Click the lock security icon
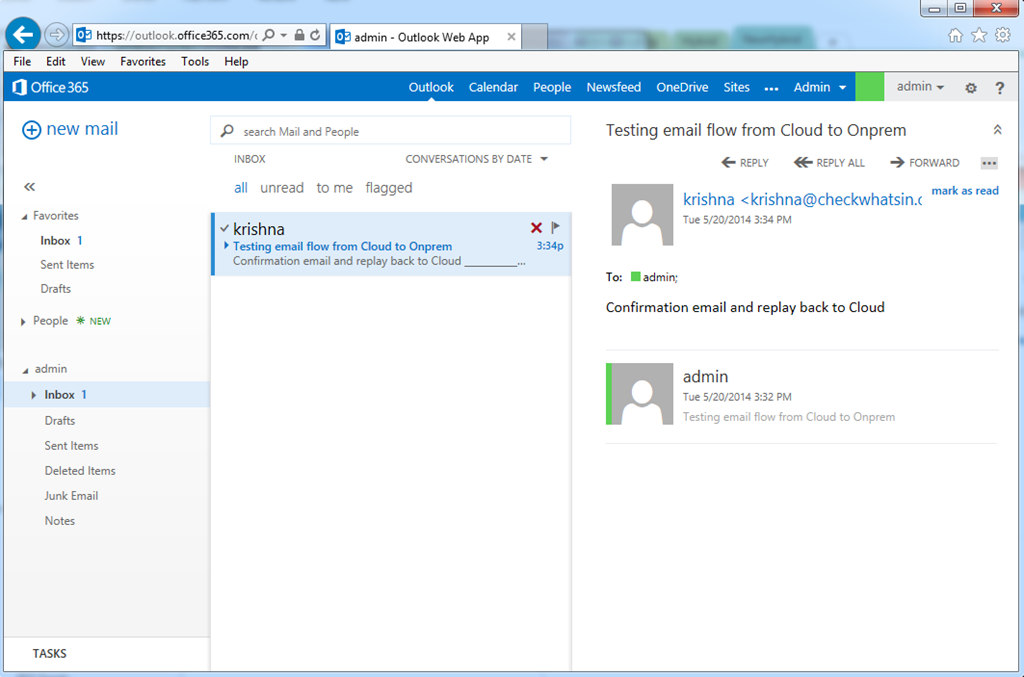 pyautogui.click(x=299, y=35)
